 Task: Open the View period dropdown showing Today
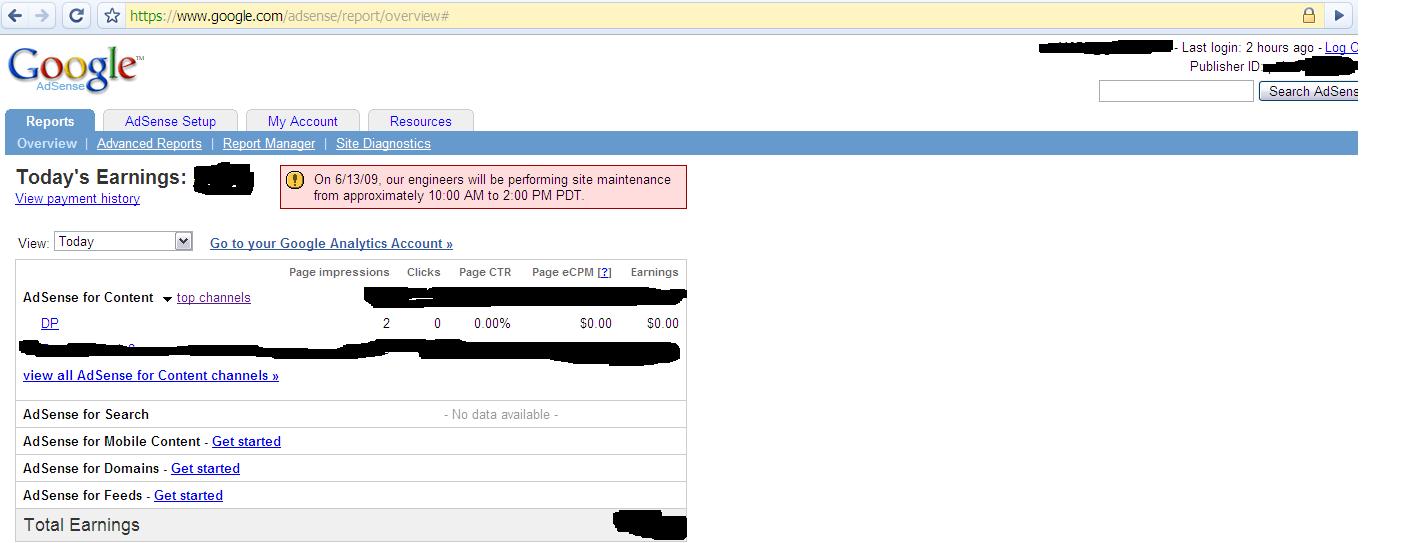(x=123, y=241)
